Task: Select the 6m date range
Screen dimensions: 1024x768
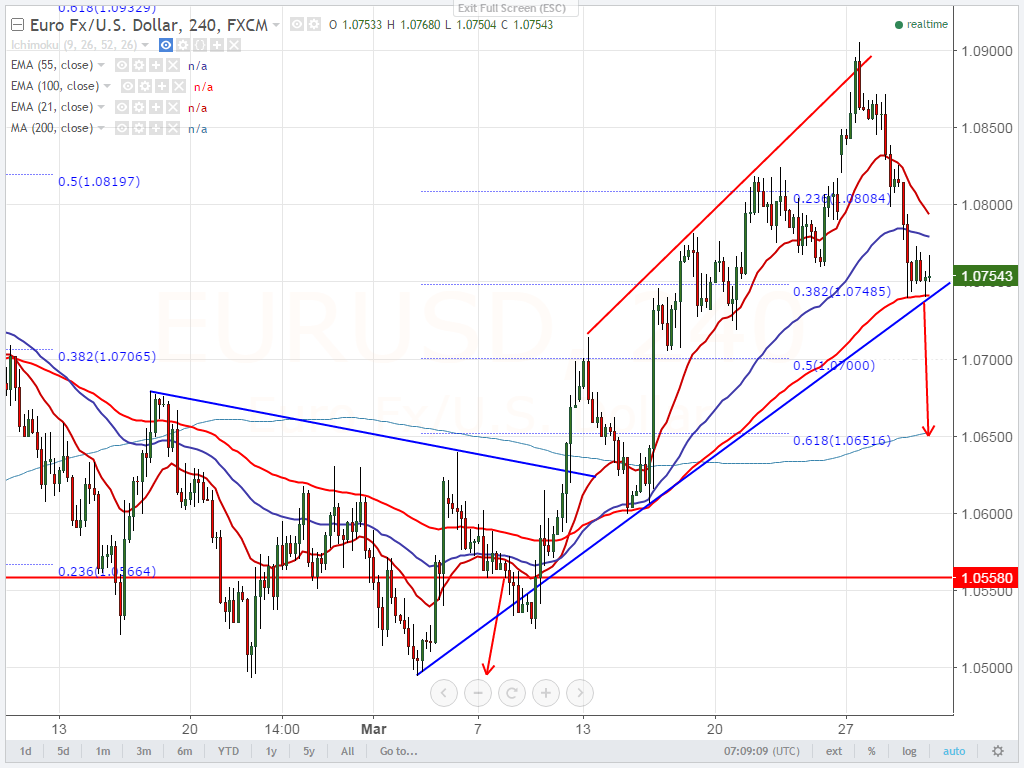Action: pyautogui.click(x=185, y=751)
